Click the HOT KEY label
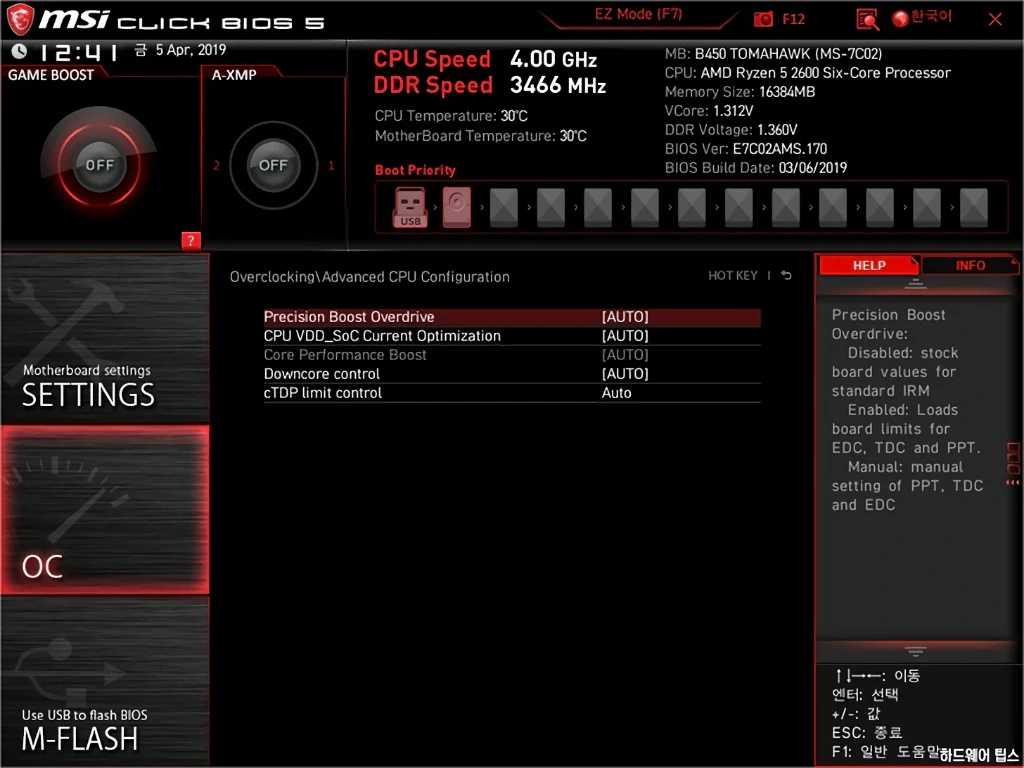 (733, 276)
